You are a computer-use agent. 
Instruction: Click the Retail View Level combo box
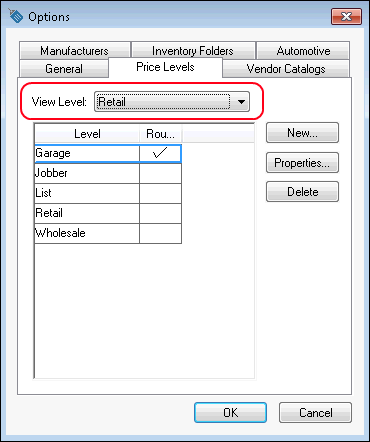tap(172, 102)
